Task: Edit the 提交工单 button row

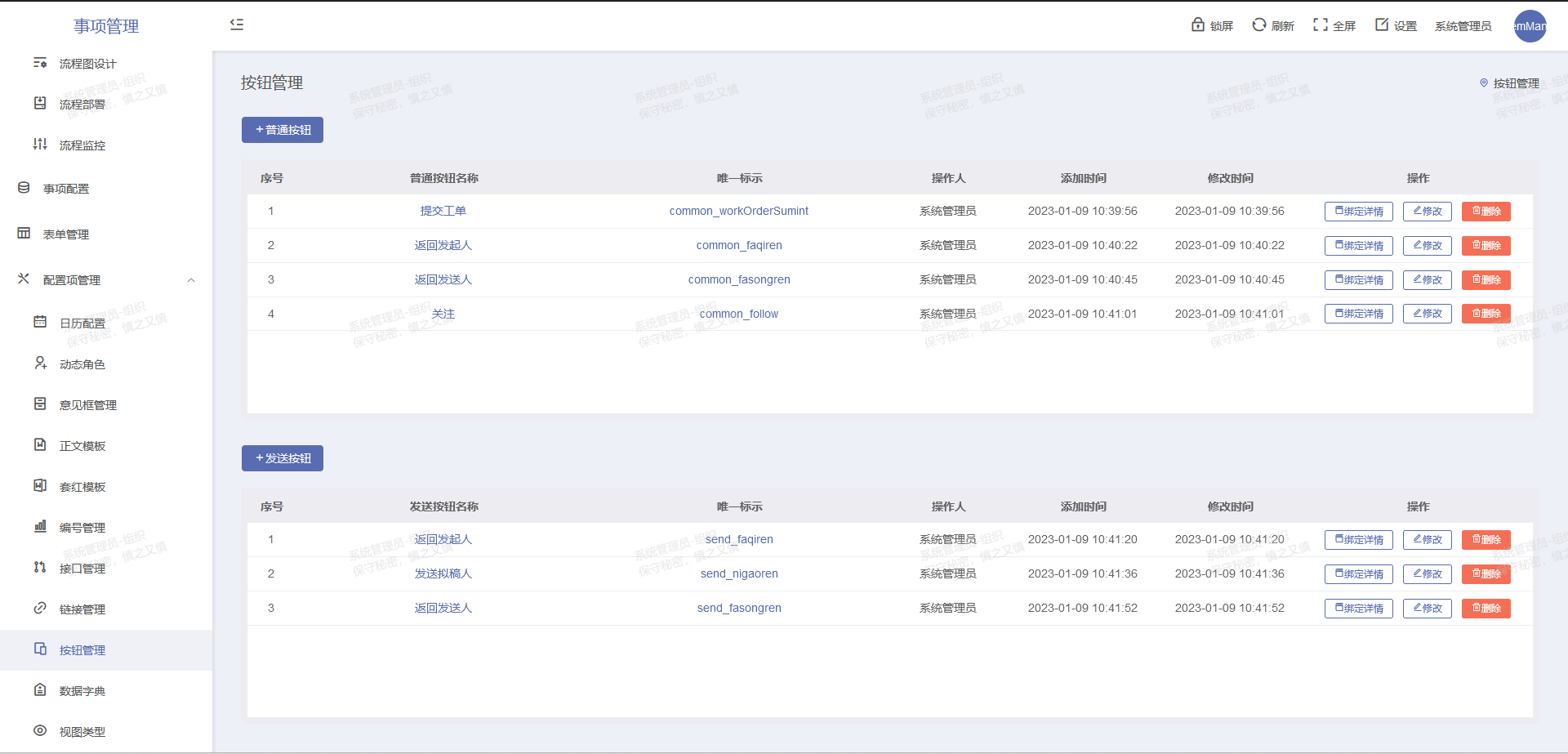Action: (x=1427, y=212)
